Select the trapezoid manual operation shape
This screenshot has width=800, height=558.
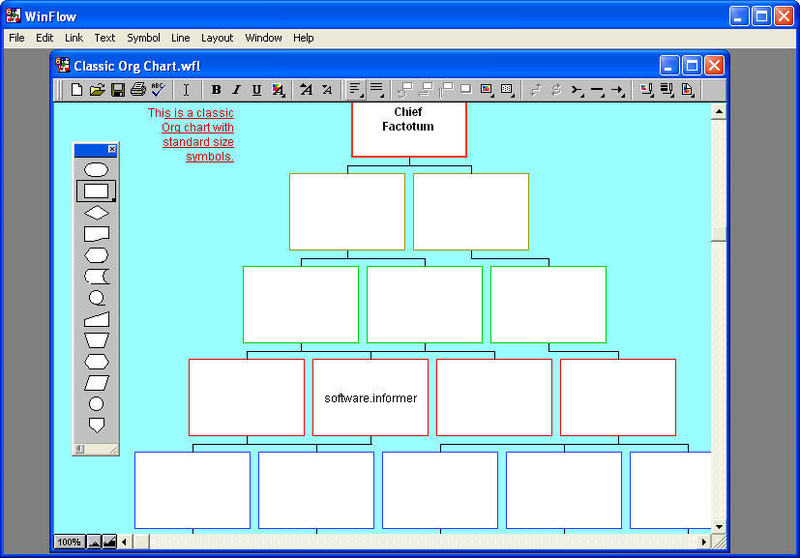[x=96, y=340]
